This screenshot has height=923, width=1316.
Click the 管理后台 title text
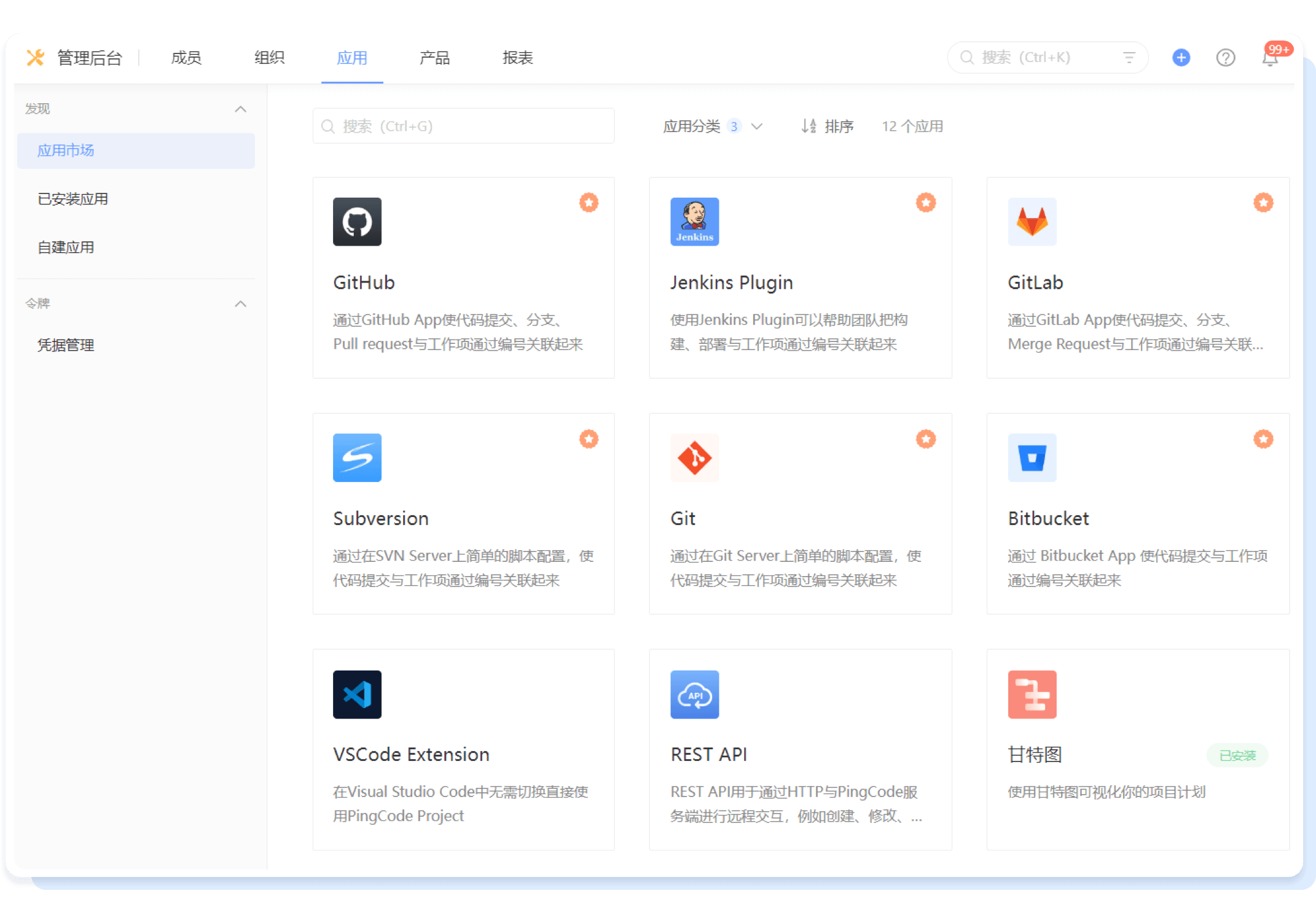tap(90, 58)
